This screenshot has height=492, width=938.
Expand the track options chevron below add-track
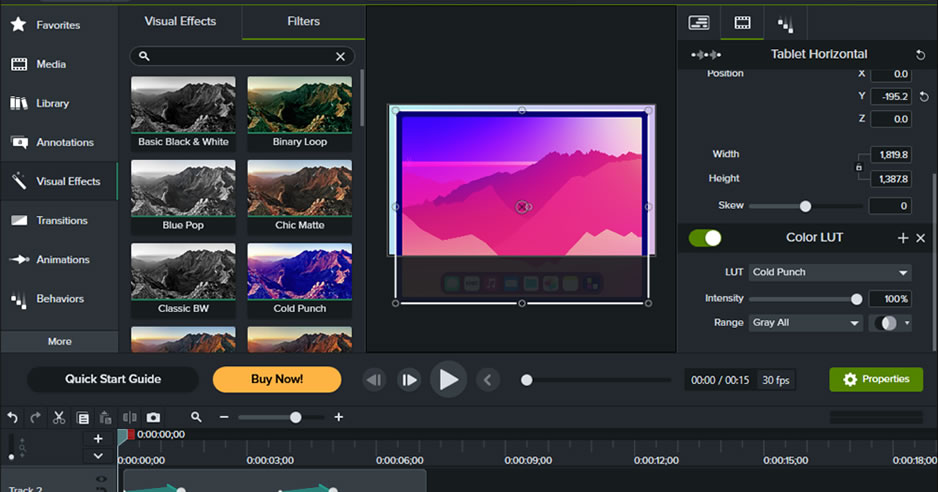pos(98,456)
